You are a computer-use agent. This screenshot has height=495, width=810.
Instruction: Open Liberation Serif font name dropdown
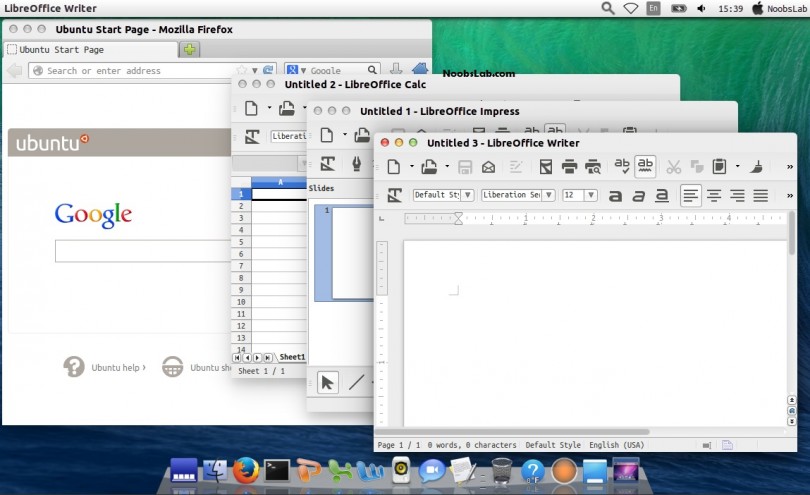(549, 195)
